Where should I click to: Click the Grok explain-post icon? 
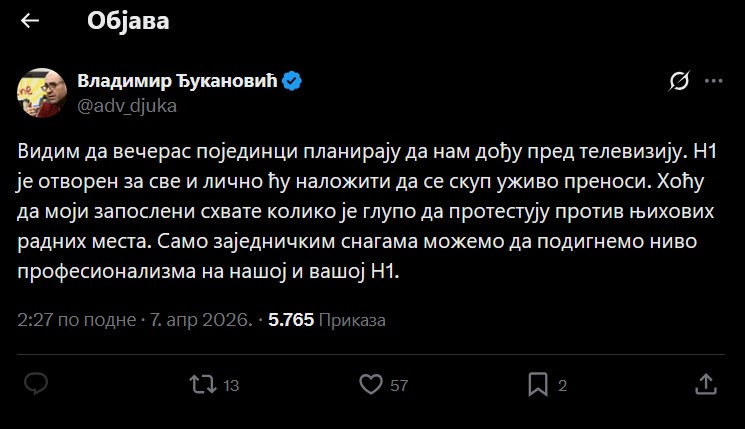click(x=678, y=80)
